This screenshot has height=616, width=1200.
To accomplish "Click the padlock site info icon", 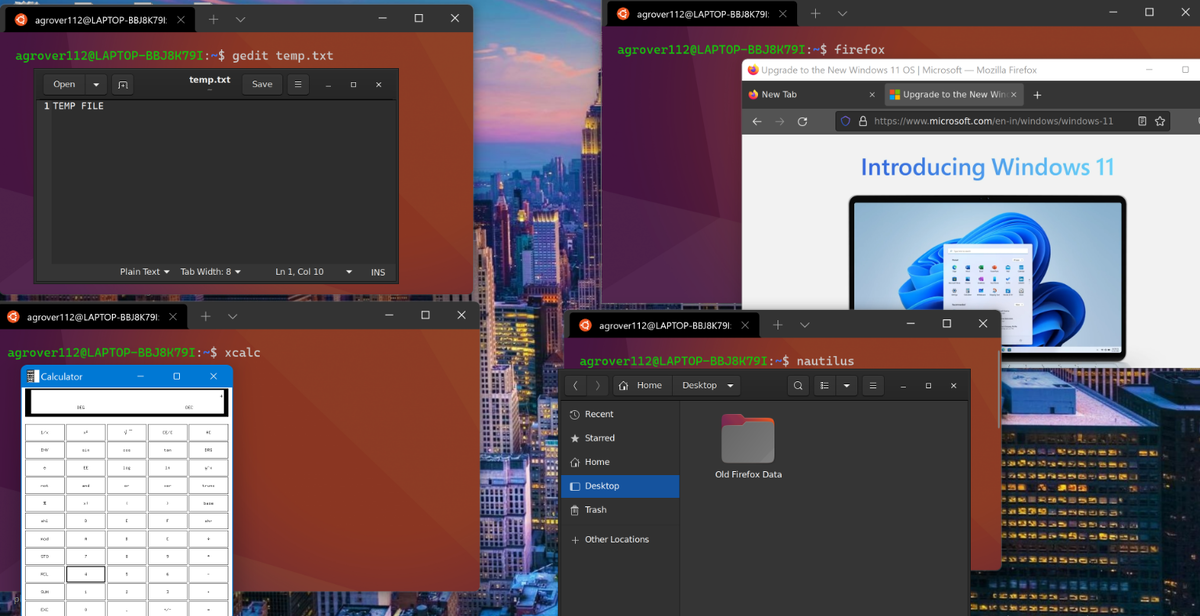I will point(862,121).
